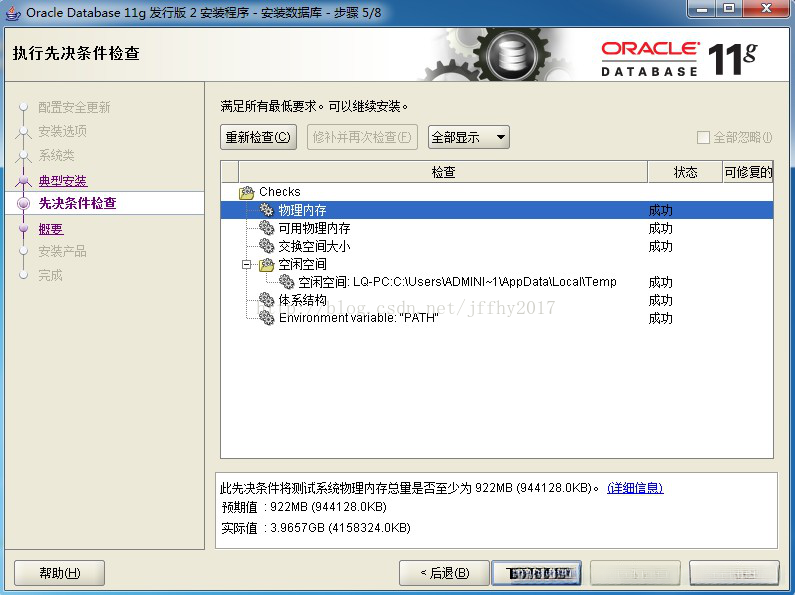Click the 状态 column header
The height and width of the screenshot is (595, 795).
685,172
